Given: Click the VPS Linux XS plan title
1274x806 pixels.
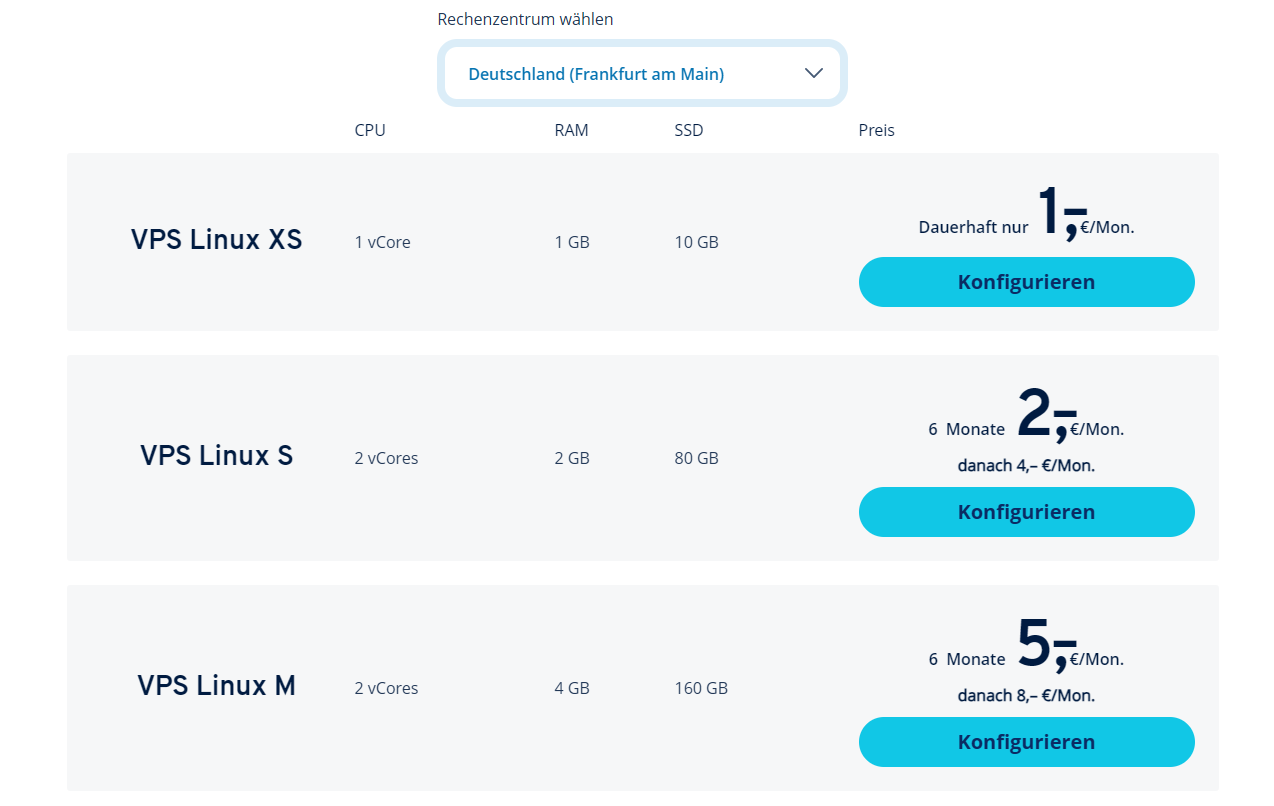Looking at the screenshot, I should (216, 240).
